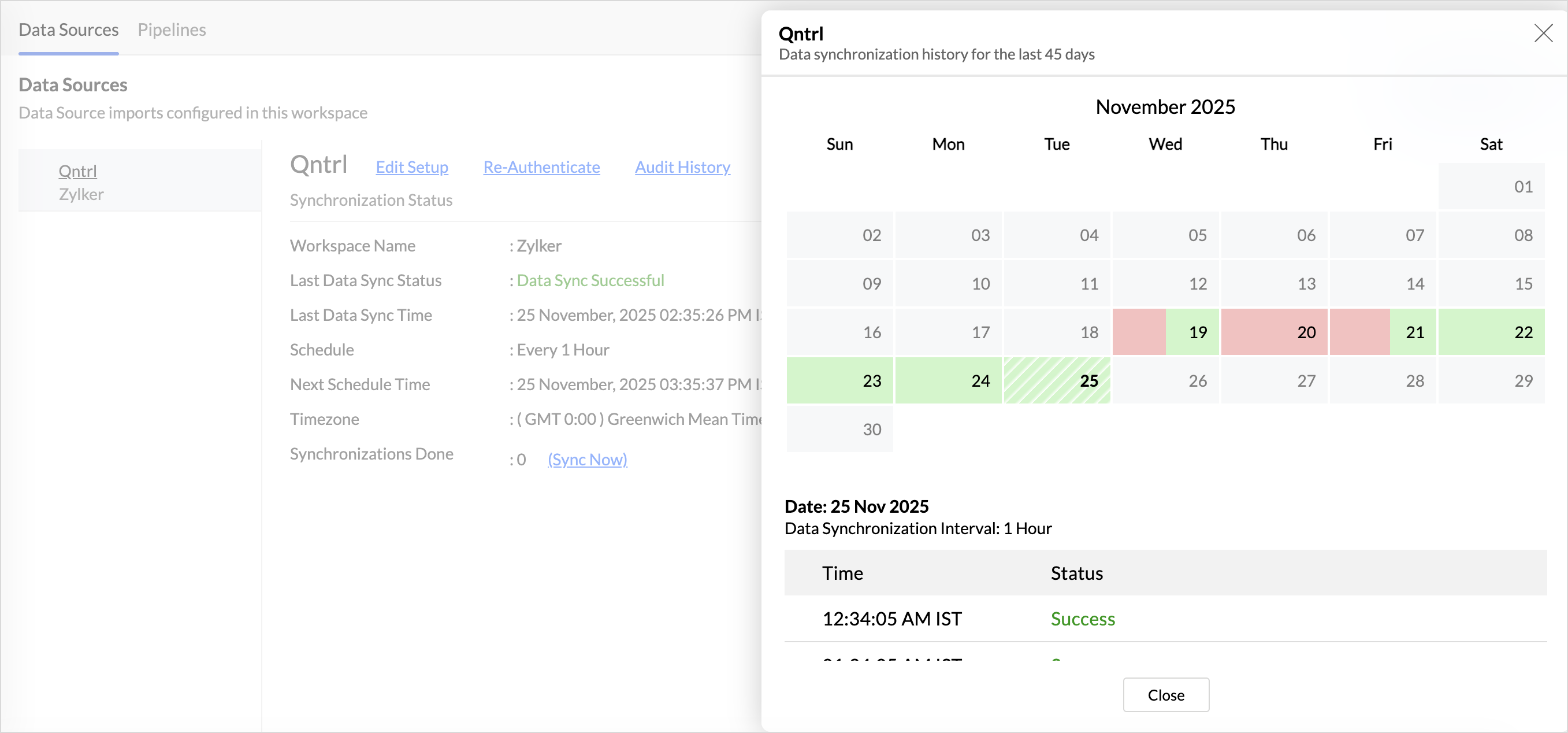Image resolution: width=1568 pixels, height=733 pixels.
Task: Click the Sync Now link
Action: (587, 459)
